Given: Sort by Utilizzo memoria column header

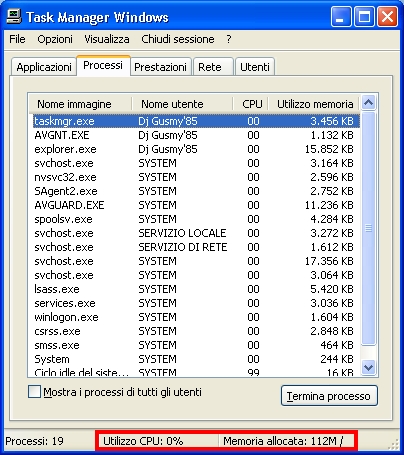Looking at the screenshot, I should pyautogui.click(x=314, y=104).
